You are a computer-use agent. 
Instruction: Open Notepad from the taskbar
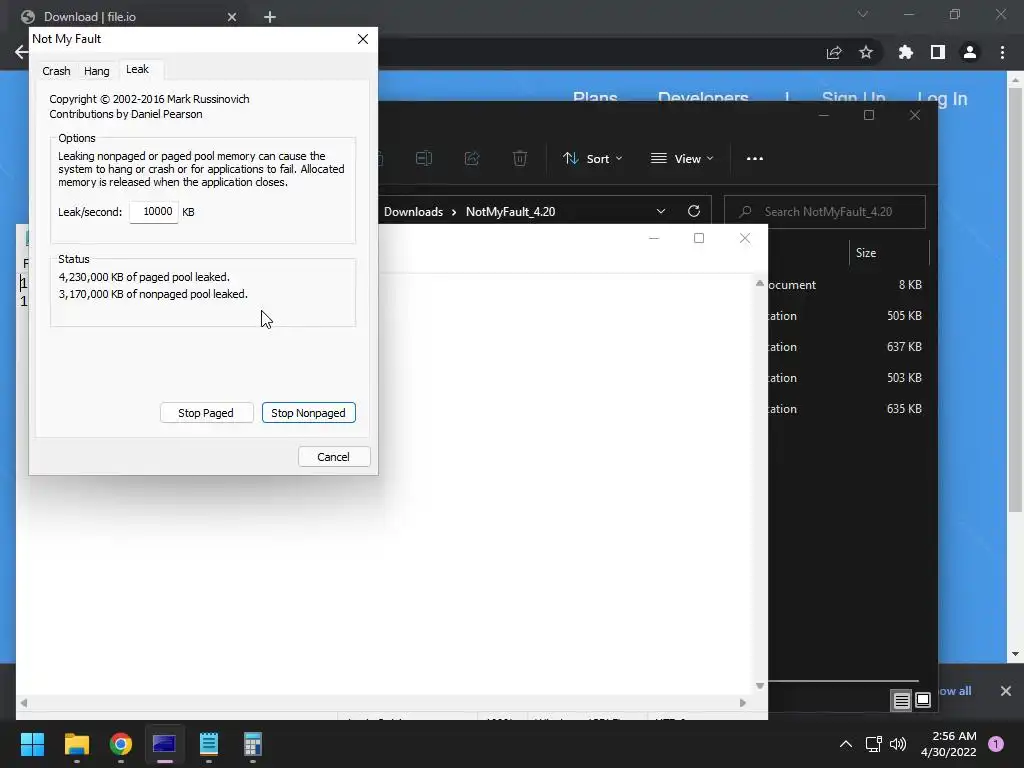(209, 744)
